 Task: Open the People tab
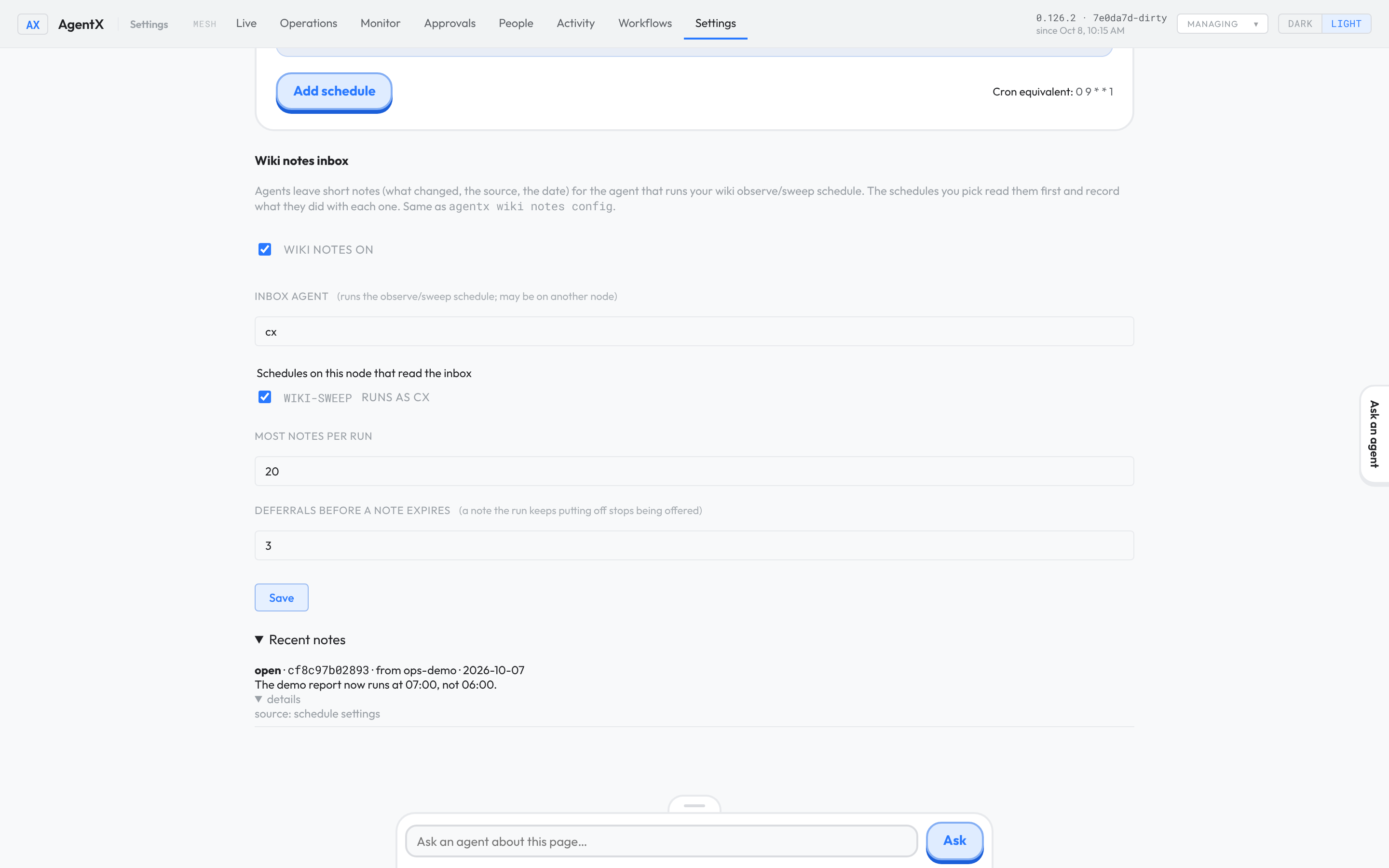(516, 24)
